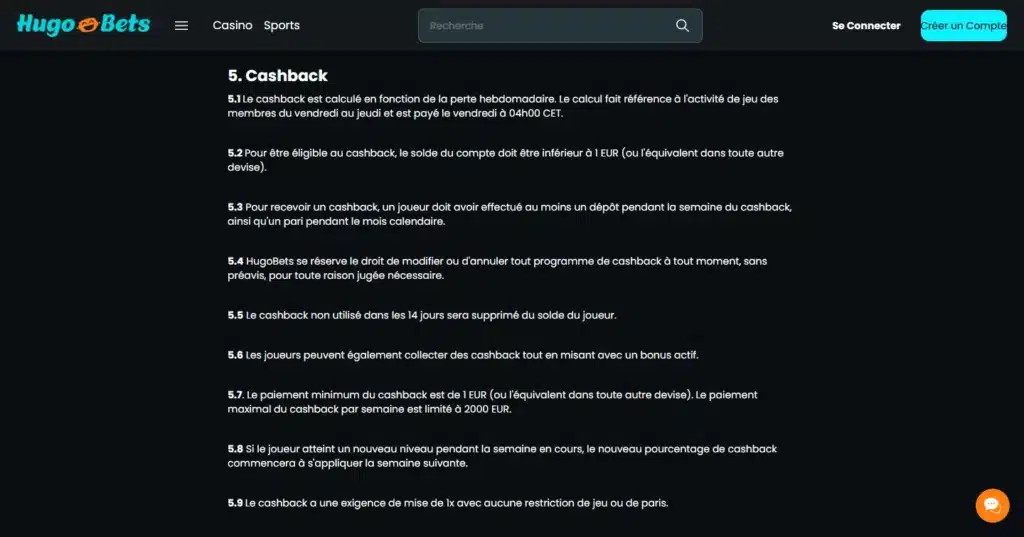Click the '5. Cashback' section heading
Screen dimensions: 1024x537
click(277, 76)
